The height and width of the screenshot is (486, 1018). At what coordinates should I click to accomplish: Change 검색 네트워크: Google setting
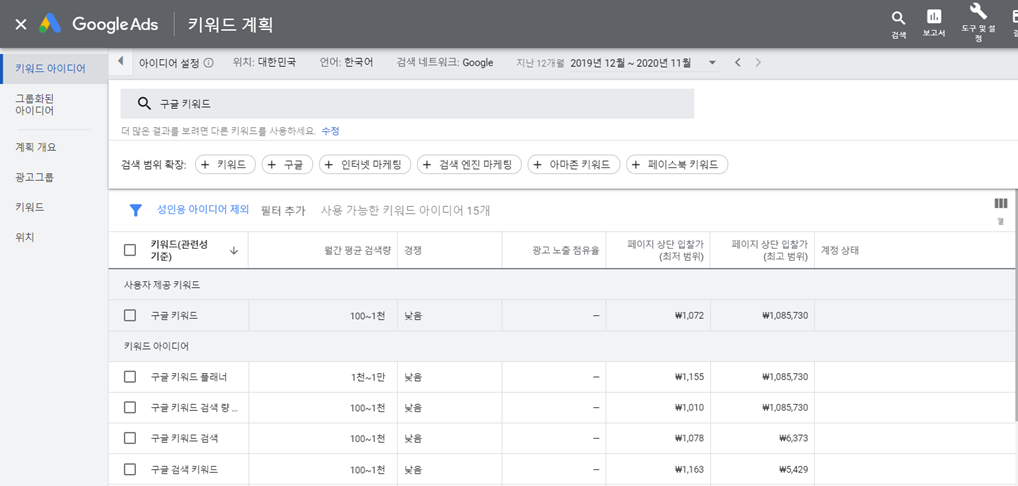tap(445, 63)
